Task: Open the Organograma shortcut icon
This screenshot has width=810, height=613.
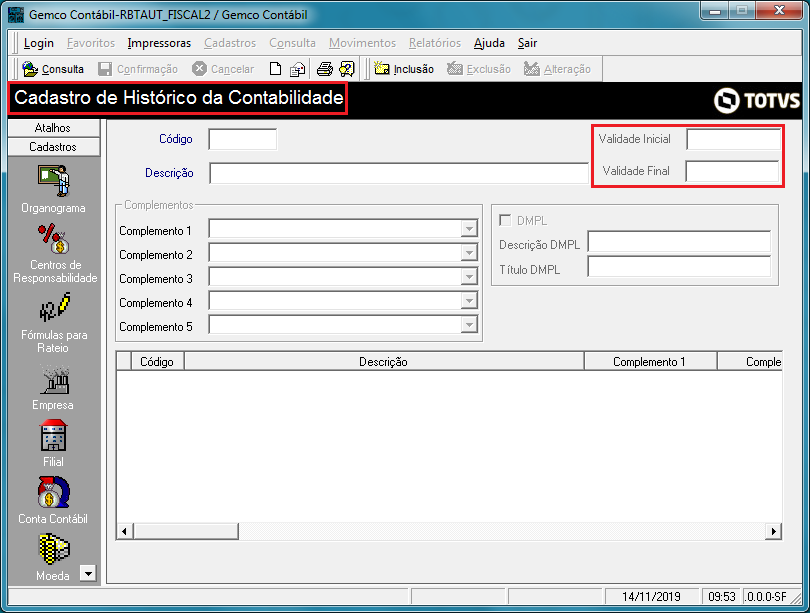Action: (x=54, y=181)
